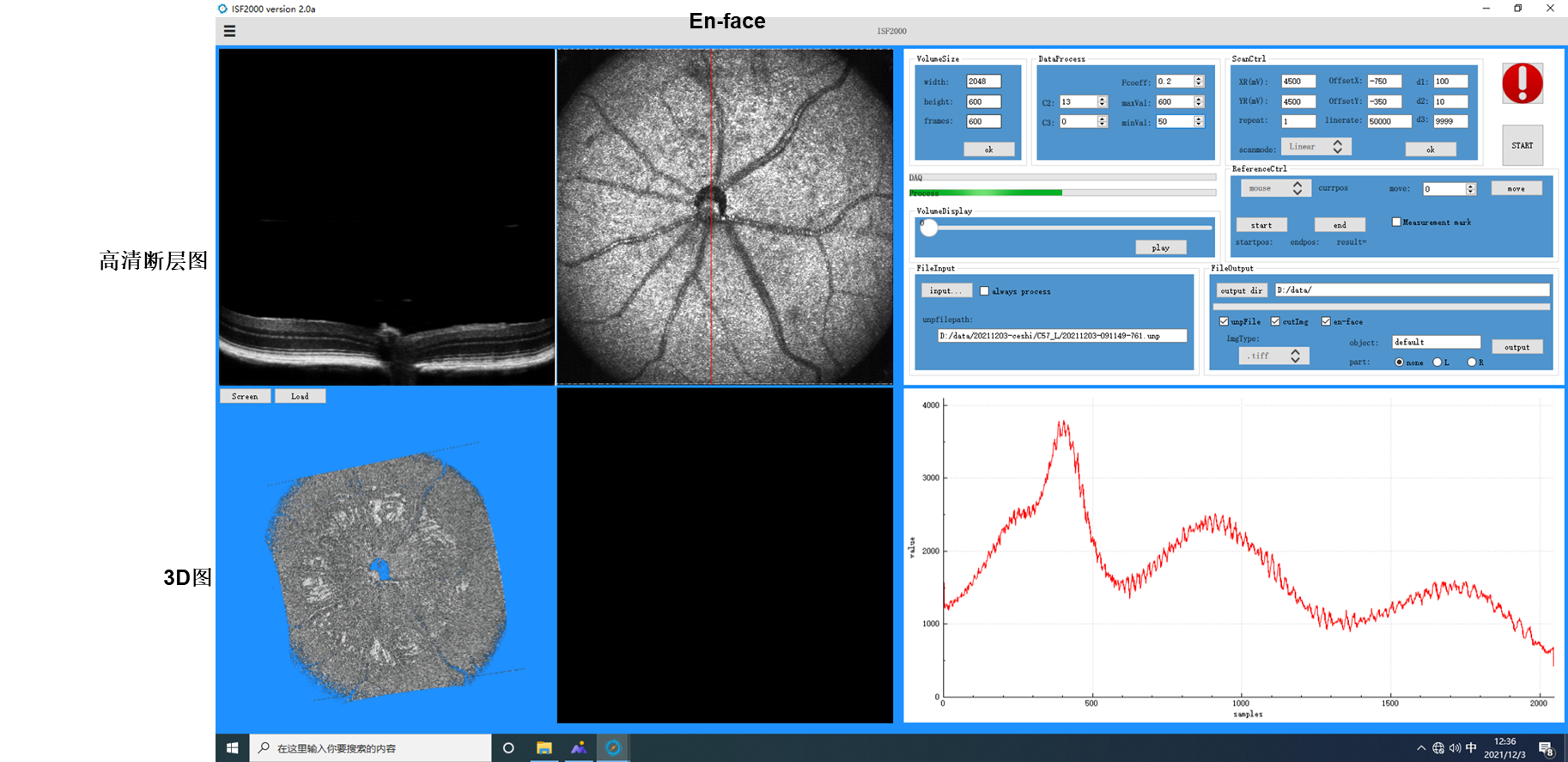Click the play button in VolumeDisplay

1161,247
